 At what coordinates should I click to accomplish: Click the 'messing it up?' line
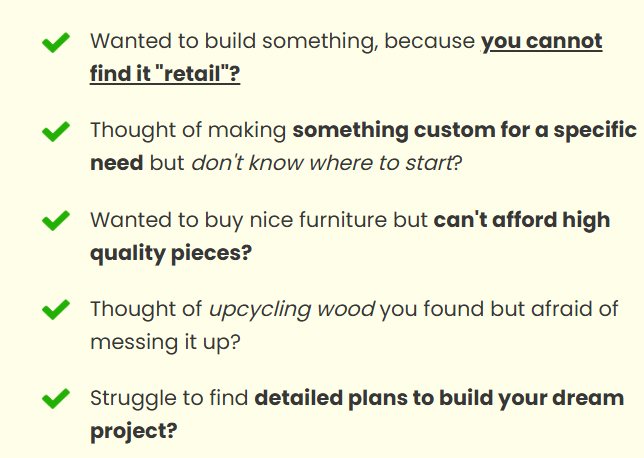click(165, 342)
